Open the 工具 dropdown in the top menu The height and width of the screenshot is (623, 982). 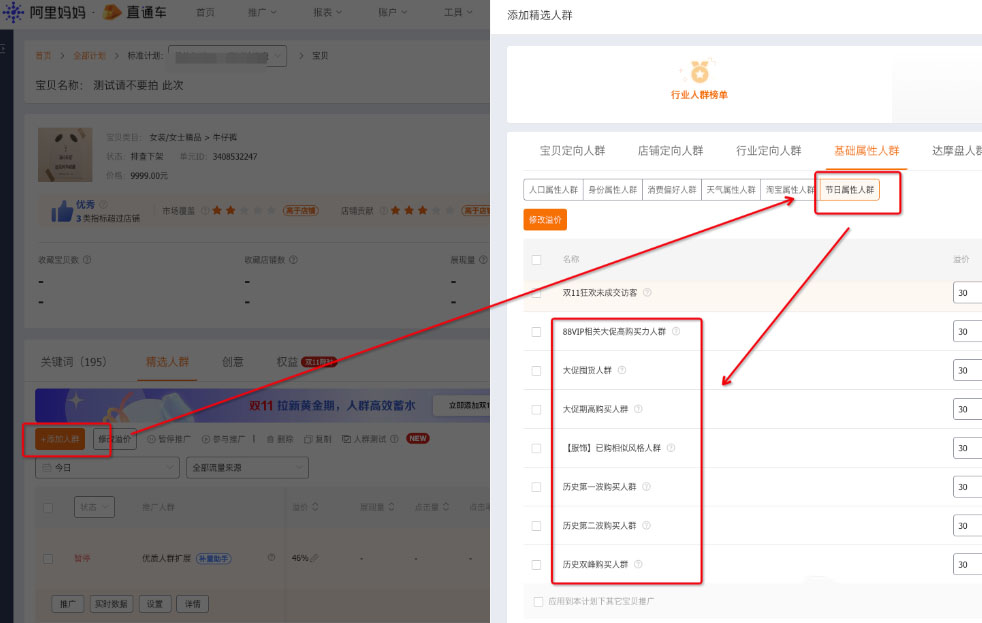(457, 13)
